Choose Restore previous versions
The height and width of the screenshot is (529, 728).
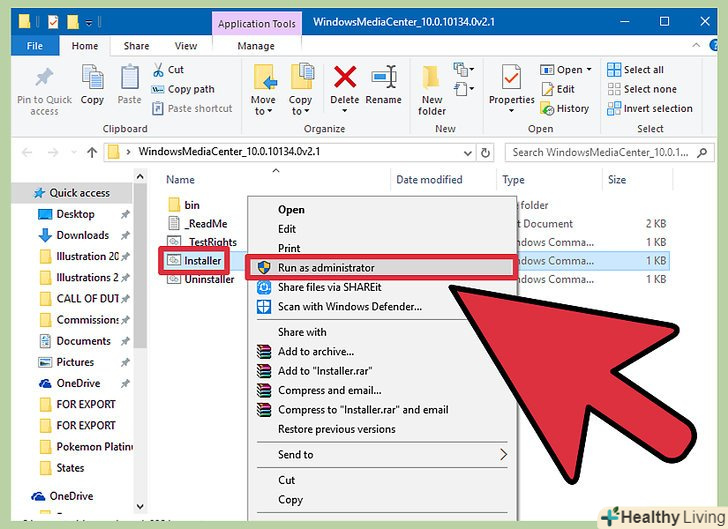pos(337,429)
